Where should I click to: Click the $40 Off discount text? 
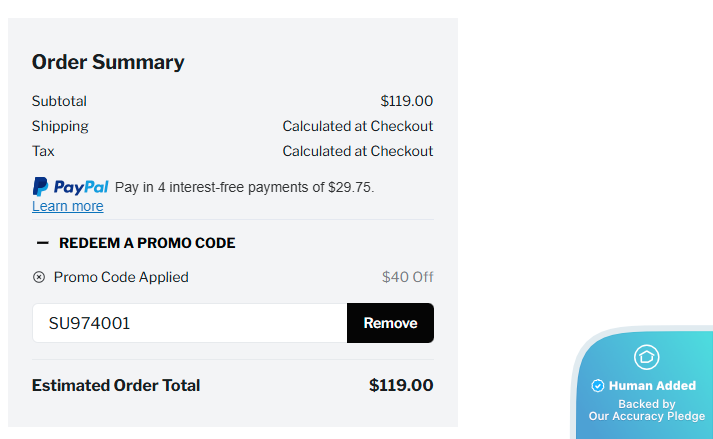(x=407, y=277)
